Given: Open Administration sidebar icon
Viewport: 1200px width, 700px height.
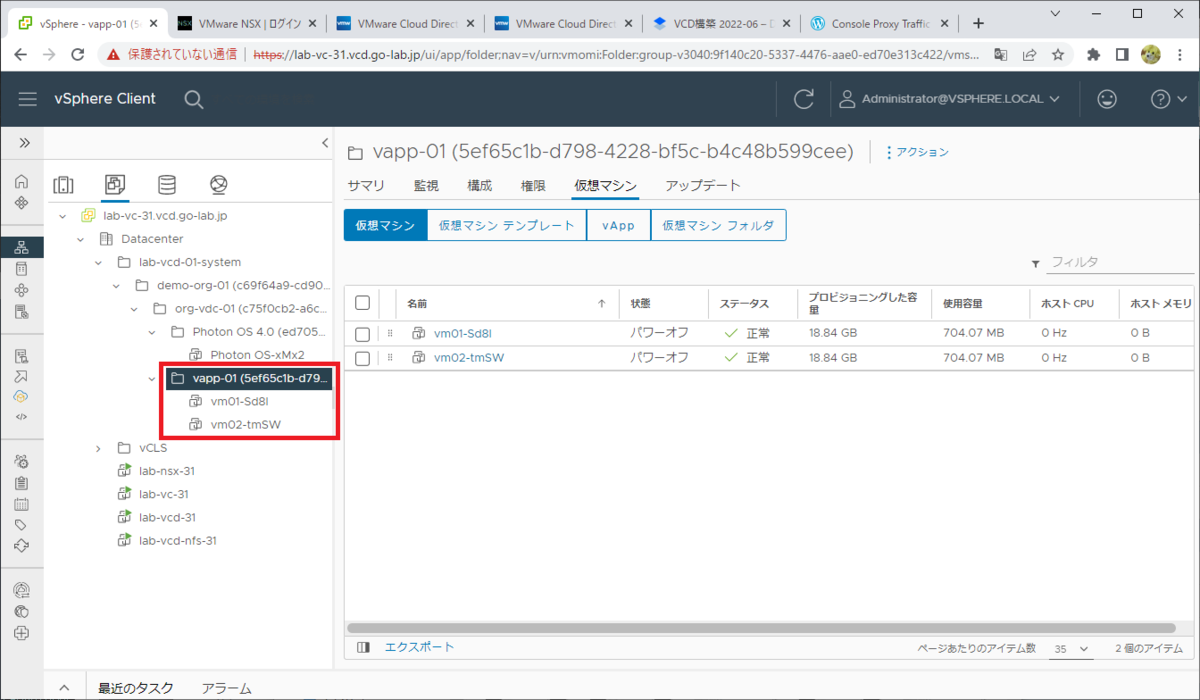Looking at the screenshot, I should (22, 462).
